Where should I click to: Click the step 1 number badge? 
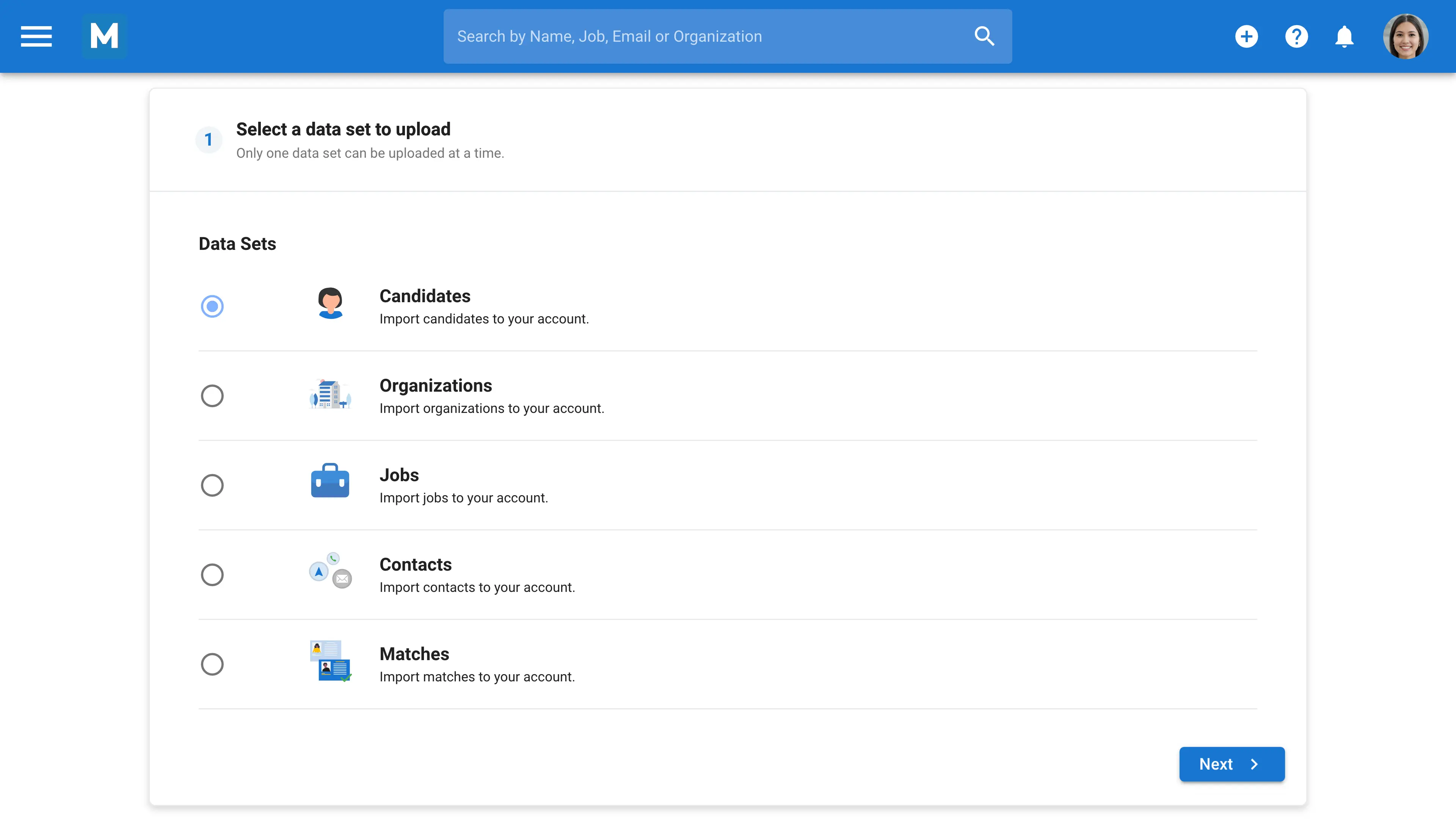tap(209, 139)
